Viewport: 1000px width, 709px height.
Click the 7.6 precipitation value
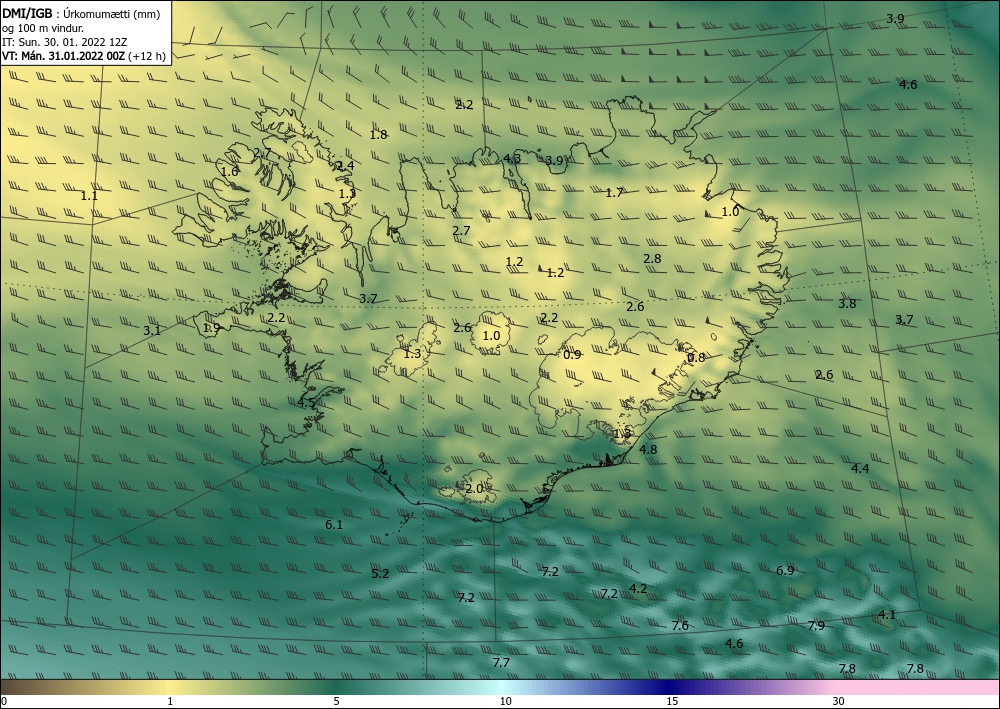point(680,625)
